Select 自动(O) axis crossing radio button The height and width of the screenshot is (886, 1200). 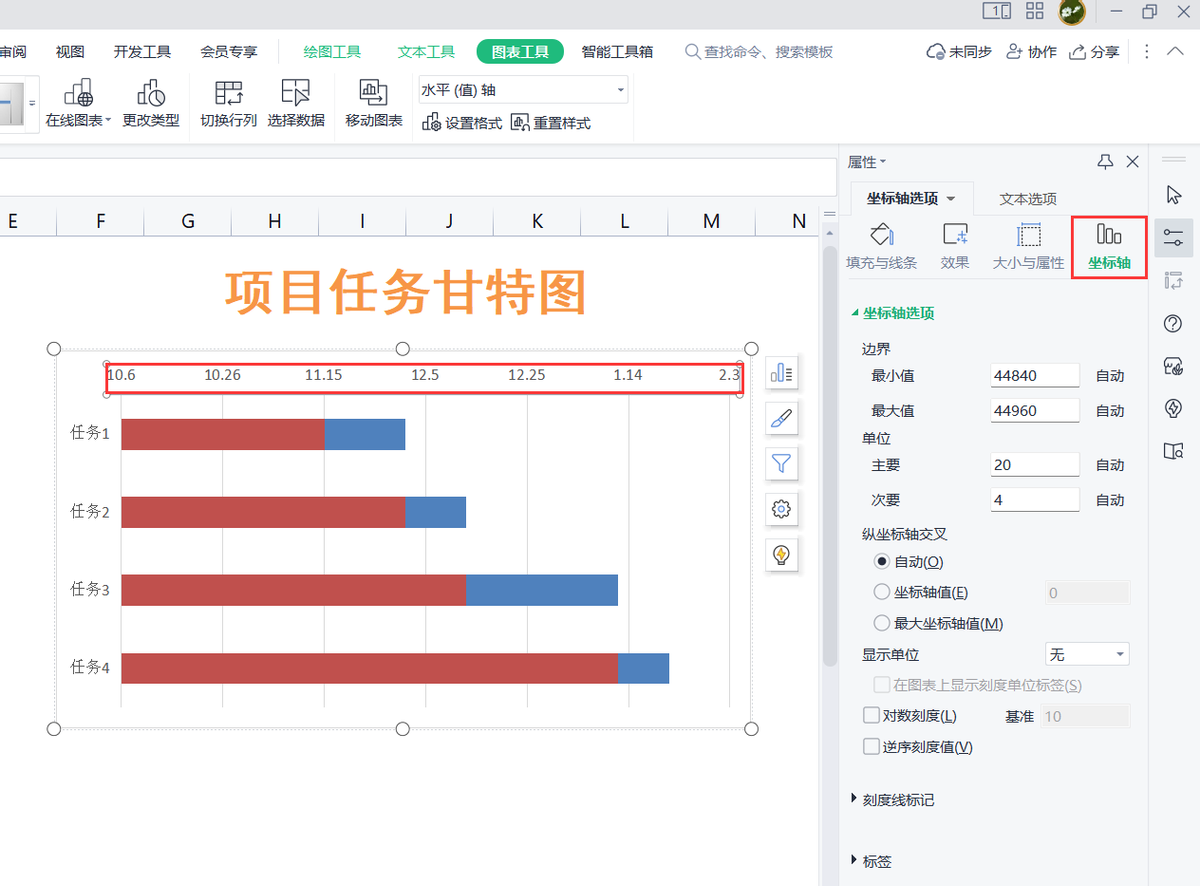(881, 562)
